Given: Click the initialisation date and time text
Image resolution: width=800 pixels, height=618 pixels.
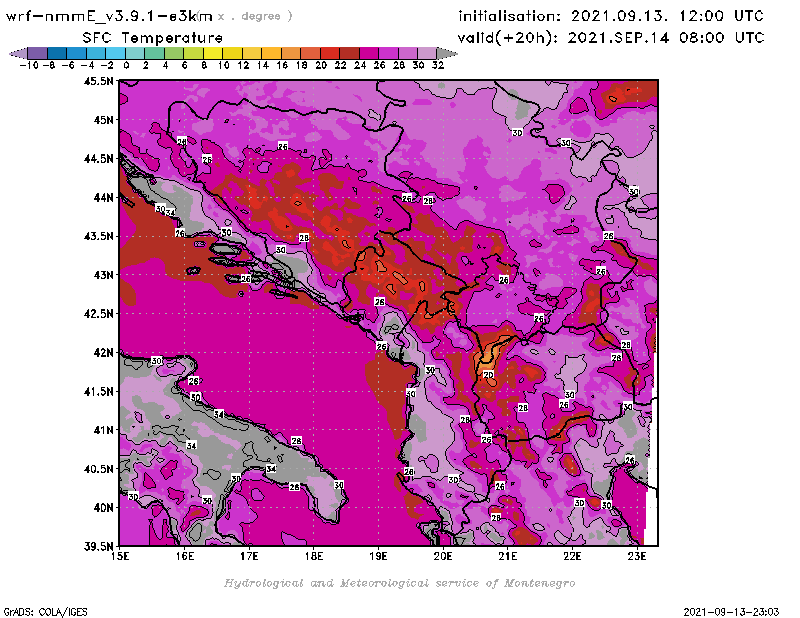Looking at the screenshot, I should coord(611,16).
